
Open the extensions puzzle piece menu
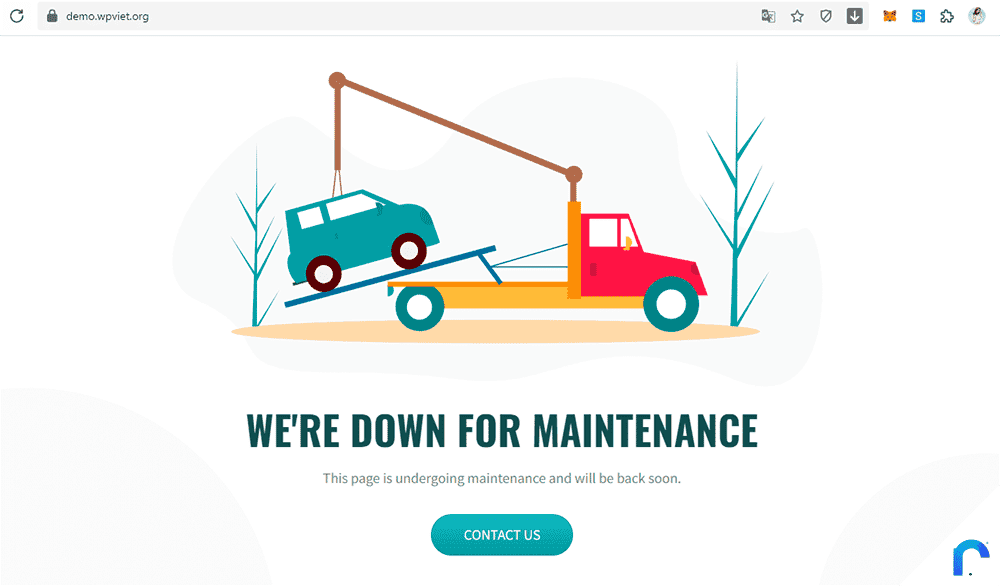coord(947,16)
